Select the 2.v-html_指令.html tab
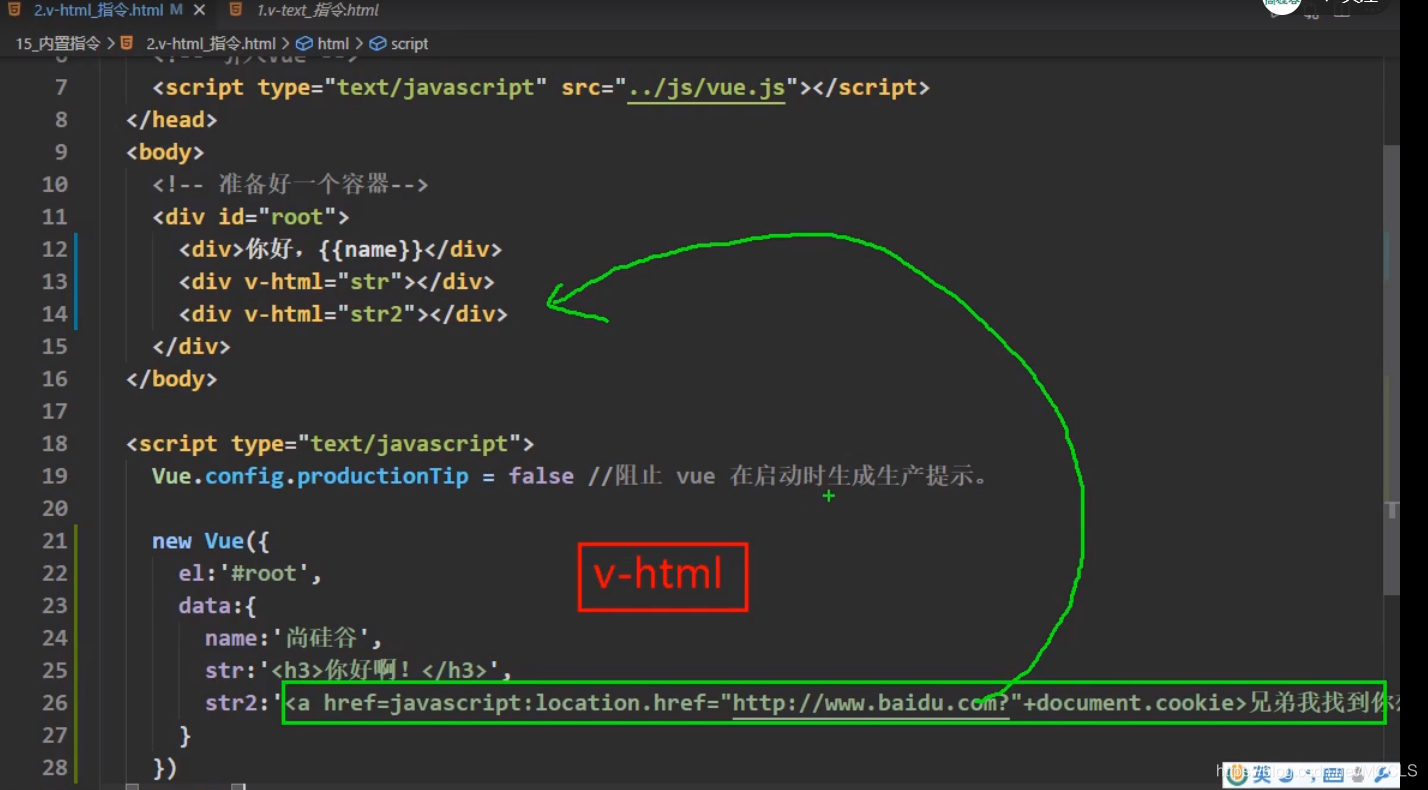This screenshot has width=1428, height=790. click(100, 10)
